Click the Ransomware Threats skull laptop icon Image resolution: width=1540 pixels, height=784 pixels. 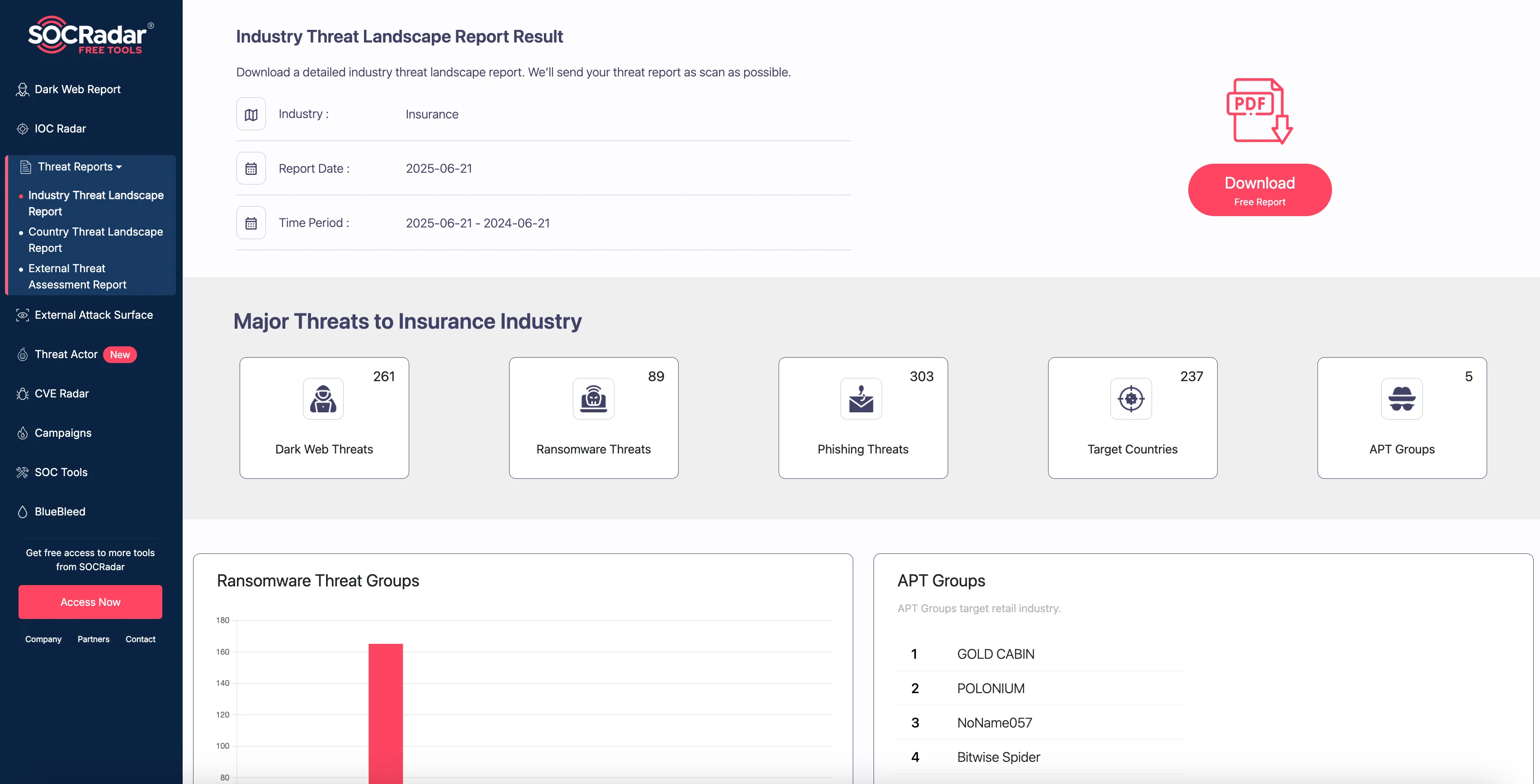(594, 399)
